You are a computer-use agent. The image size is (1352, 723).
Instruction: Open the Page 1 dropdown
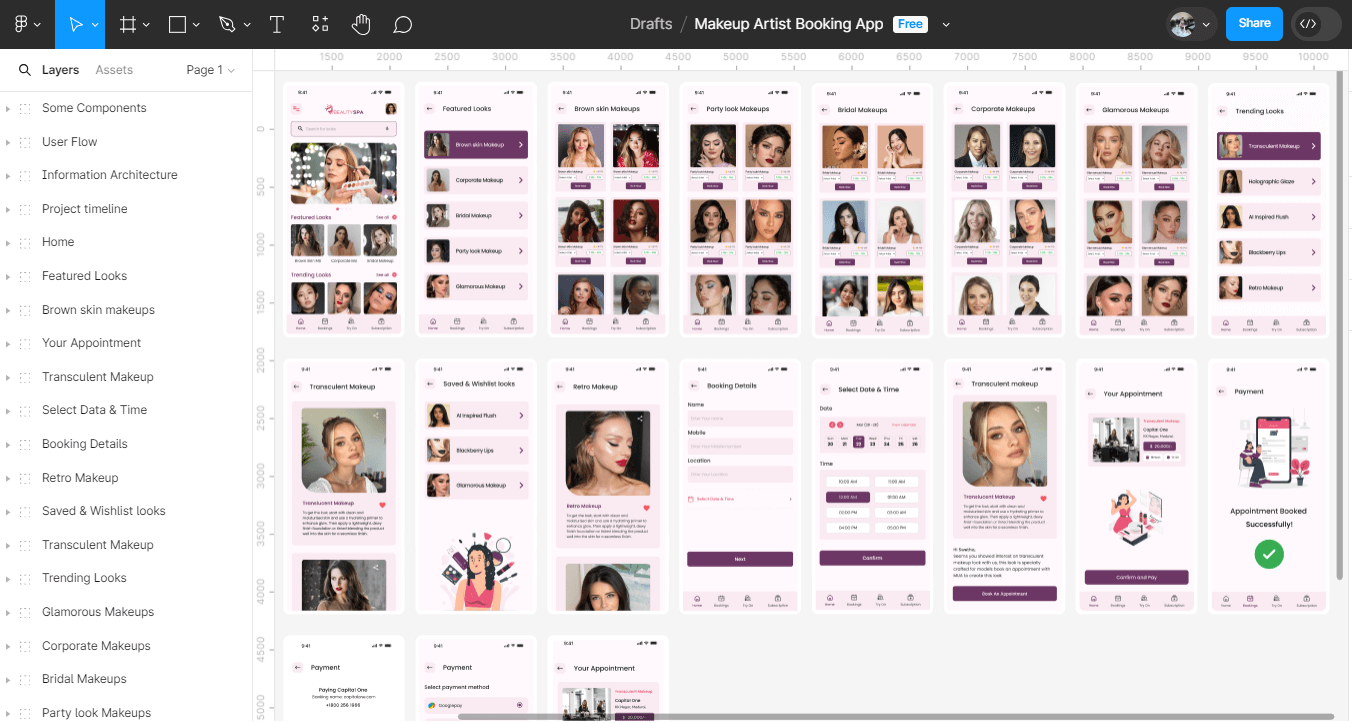coord(210,70)
